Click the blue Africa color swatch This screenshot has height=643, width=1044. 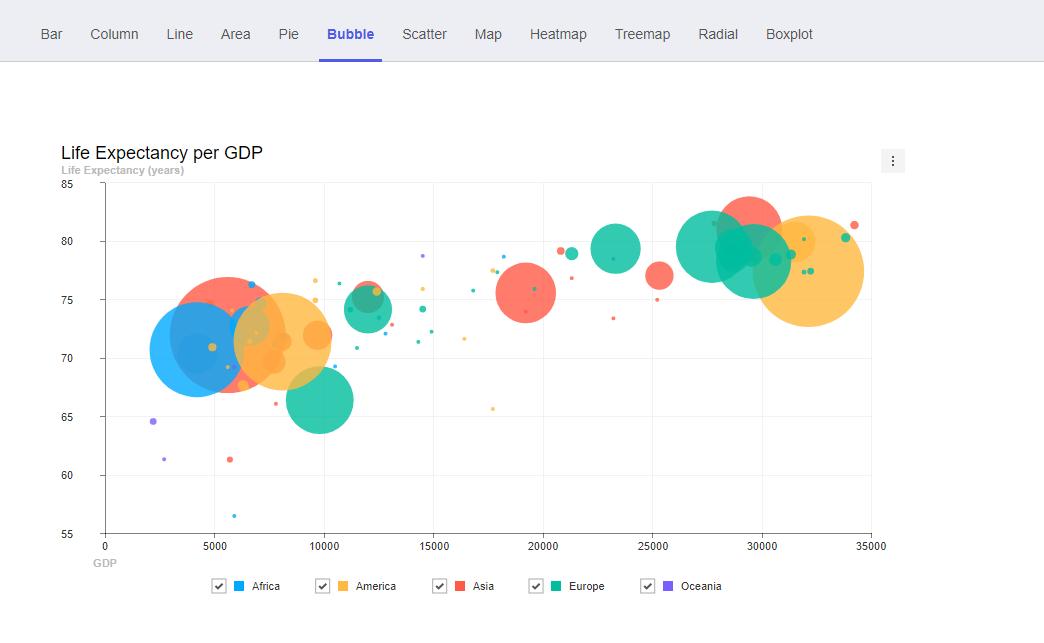click(239, 586)
